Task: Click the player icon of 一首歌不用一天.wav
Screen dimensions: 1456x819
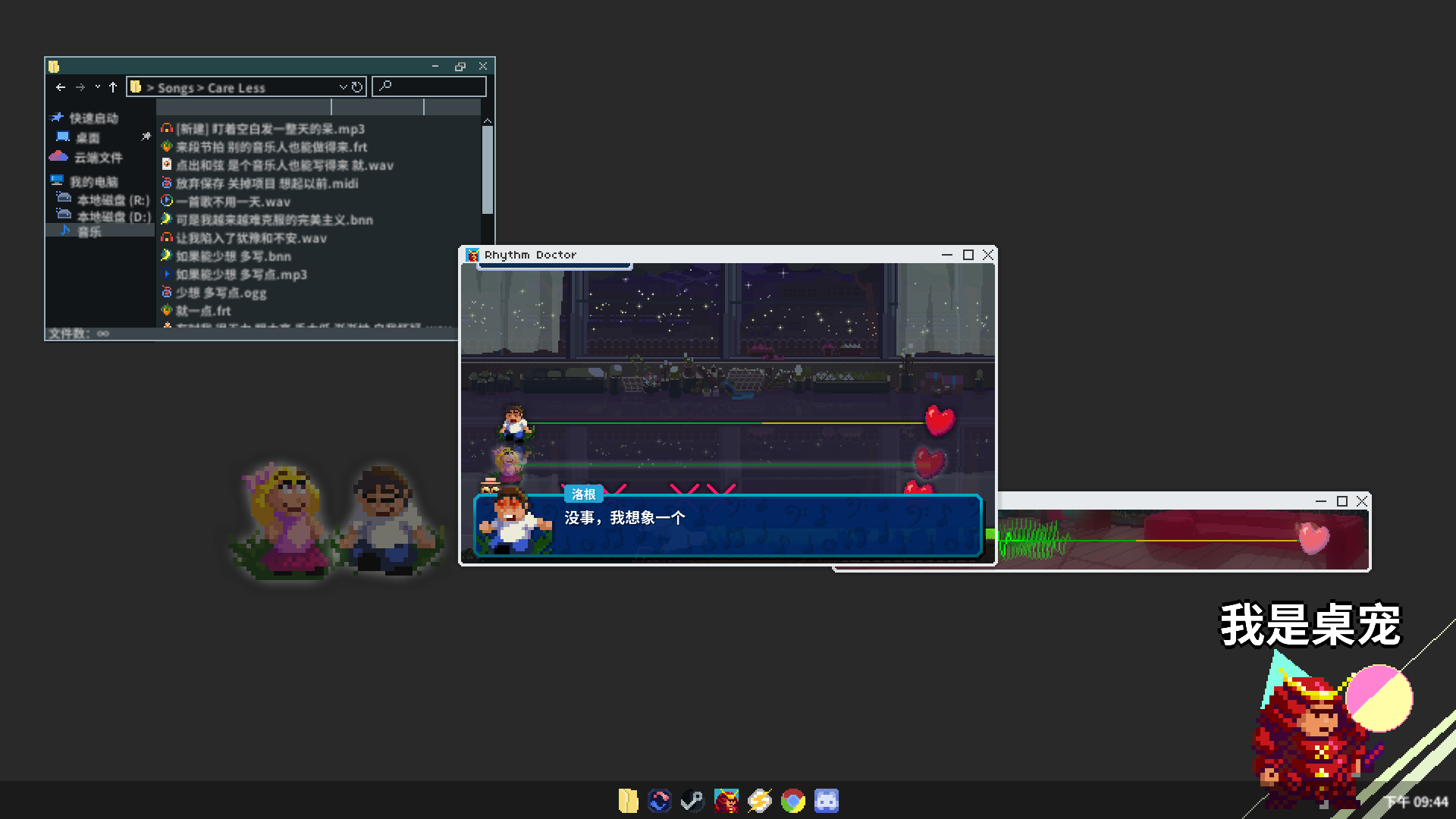Action: pyautogui.click(x=167, y=201)
